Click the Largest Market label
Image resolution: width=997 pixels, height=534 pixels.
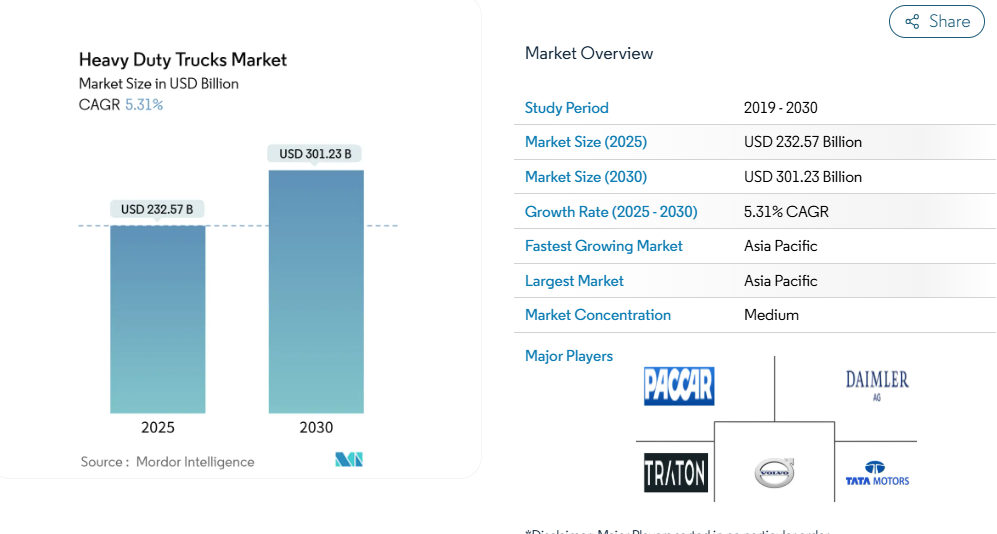click(574, 281)
